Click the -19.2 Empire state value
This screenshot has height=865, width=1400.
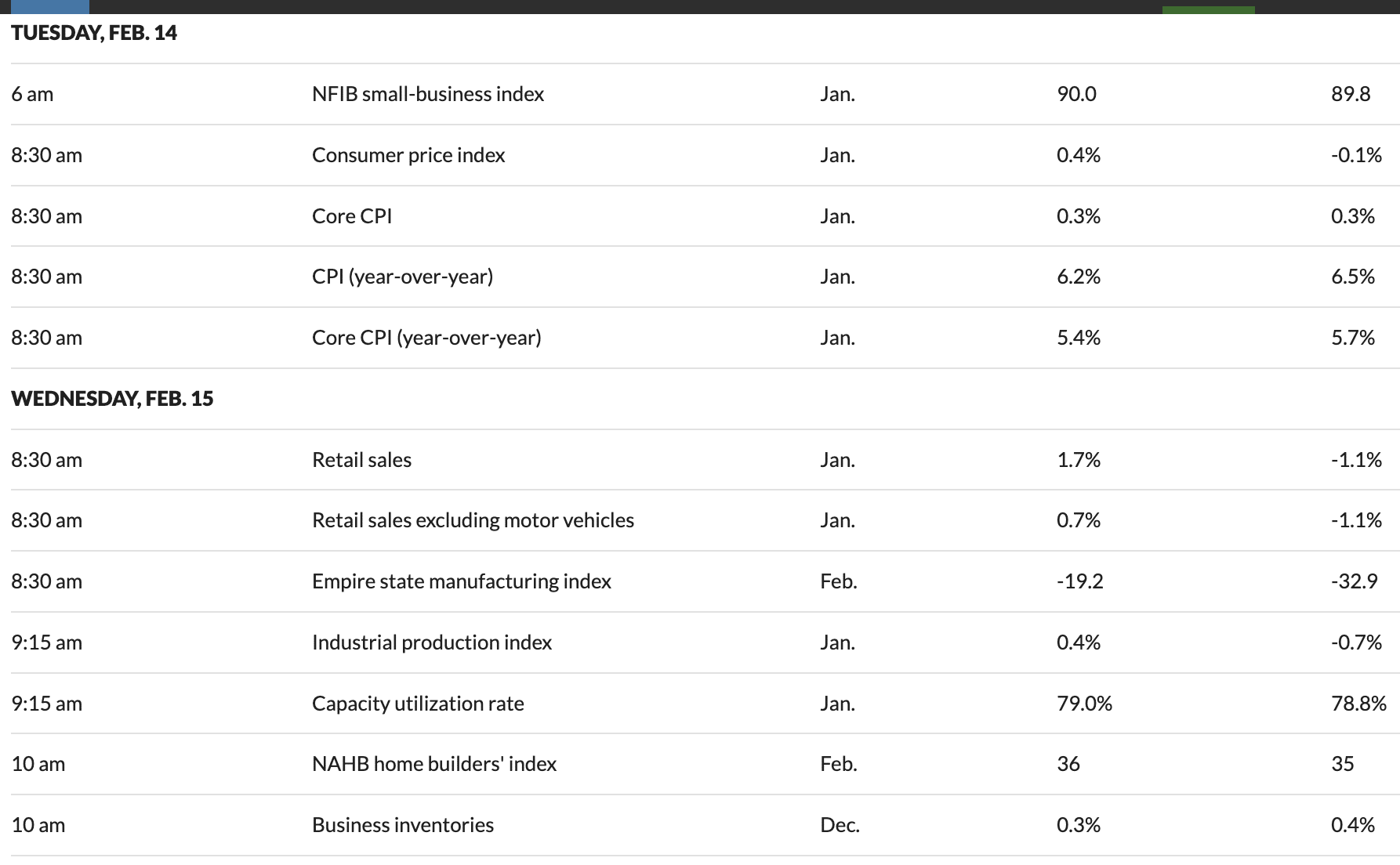coord(1079,581)
